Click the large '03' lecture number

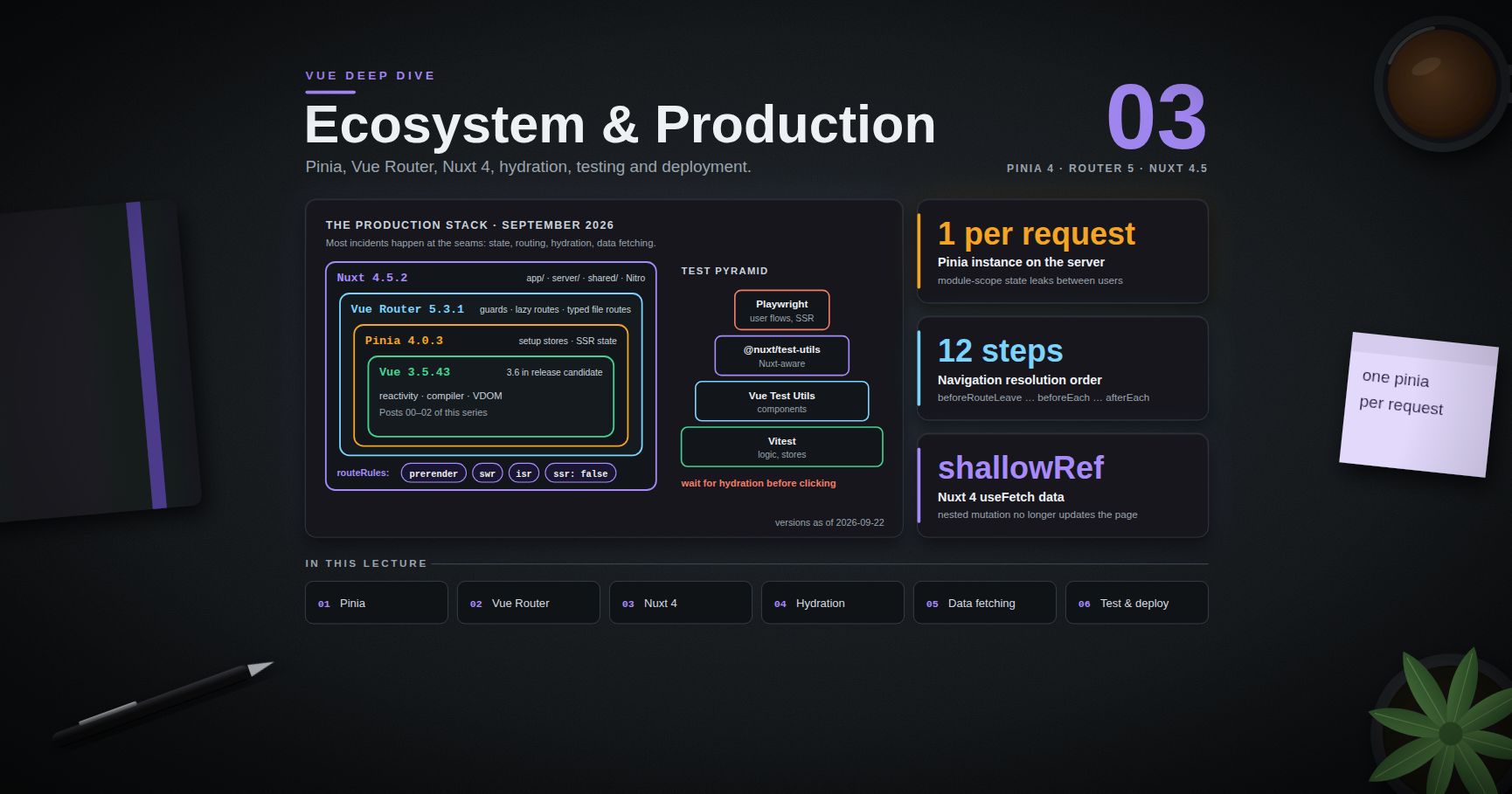[x=1156, y=117]
